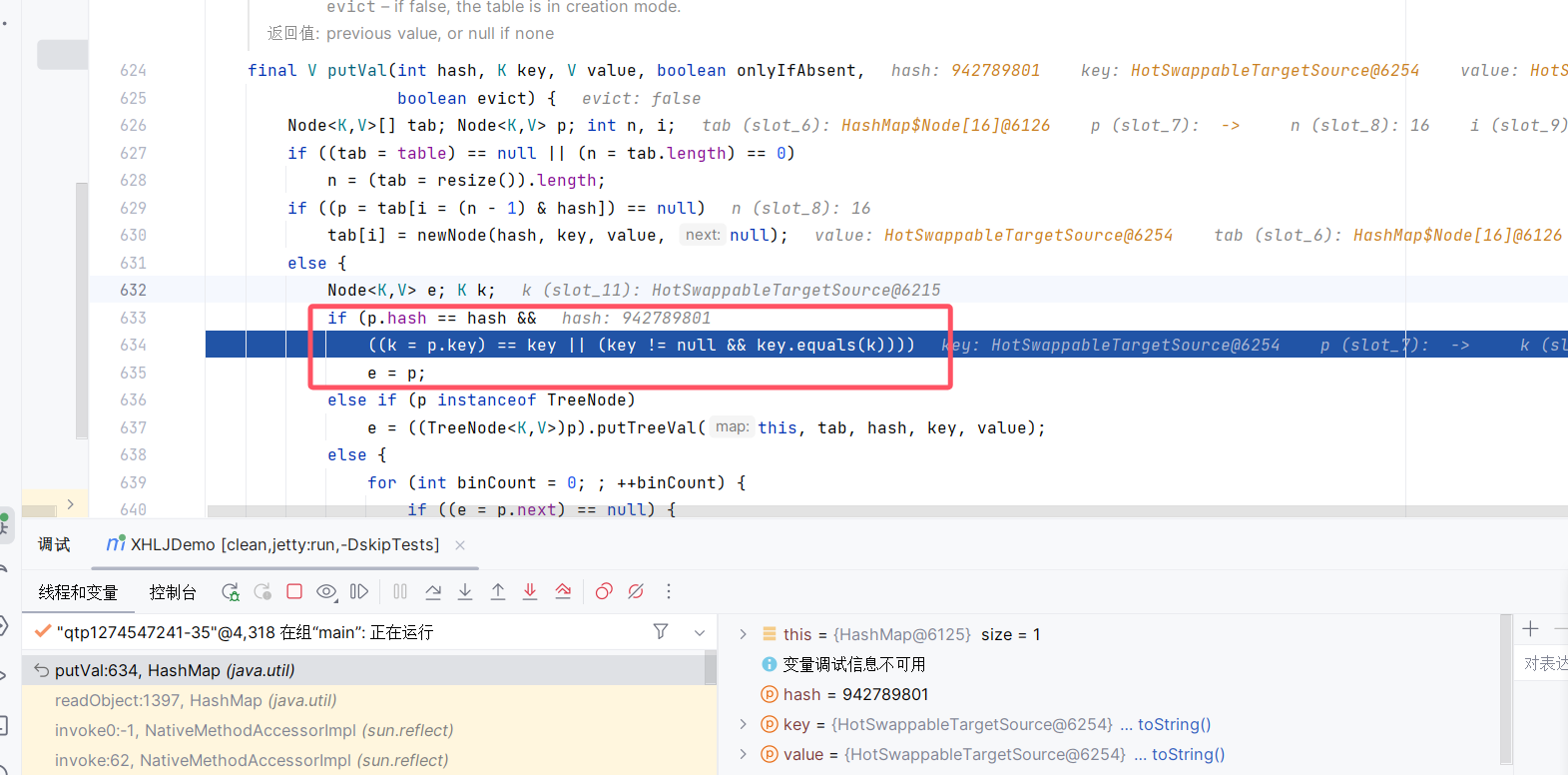Select the invoke0:-1 NativeMethodAccessorImpl frame
The height and width of the screenshot is (775, 1568).
pyautogui.click(x=363, y=730)
